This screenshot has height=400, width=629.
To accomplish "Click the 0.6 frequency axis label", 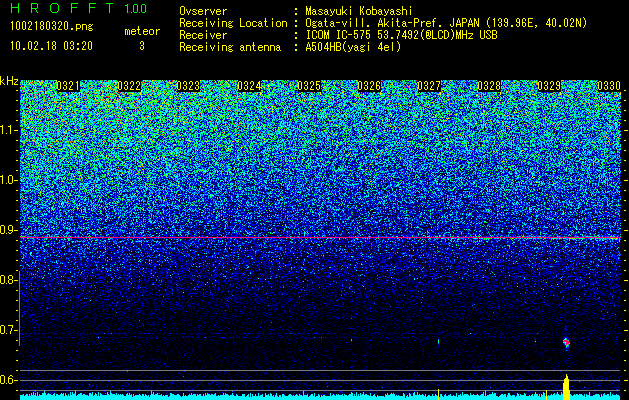I will [x=8, y=380].
